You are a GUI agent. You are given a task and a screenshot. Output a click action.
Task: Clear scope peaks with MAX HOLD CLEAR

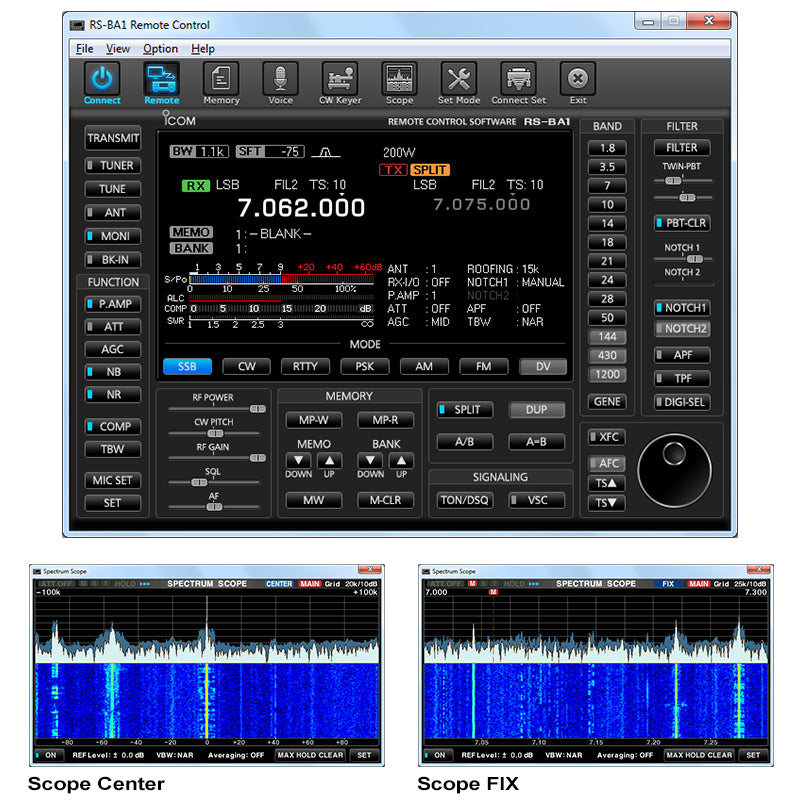click(x=312, y=756)
